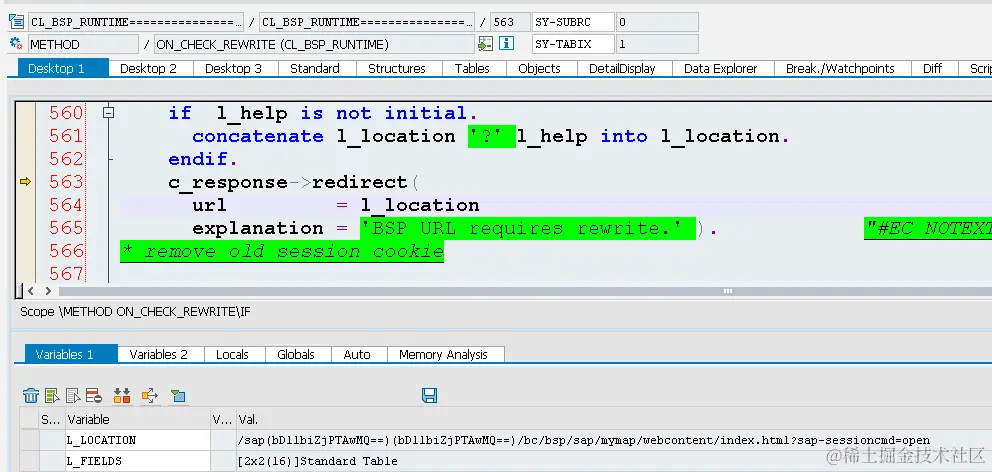This screenshot has height=472, width=992.
Task: Click the trash can delete variables icon
Action: pyautogui.click(x=31, y=396)
